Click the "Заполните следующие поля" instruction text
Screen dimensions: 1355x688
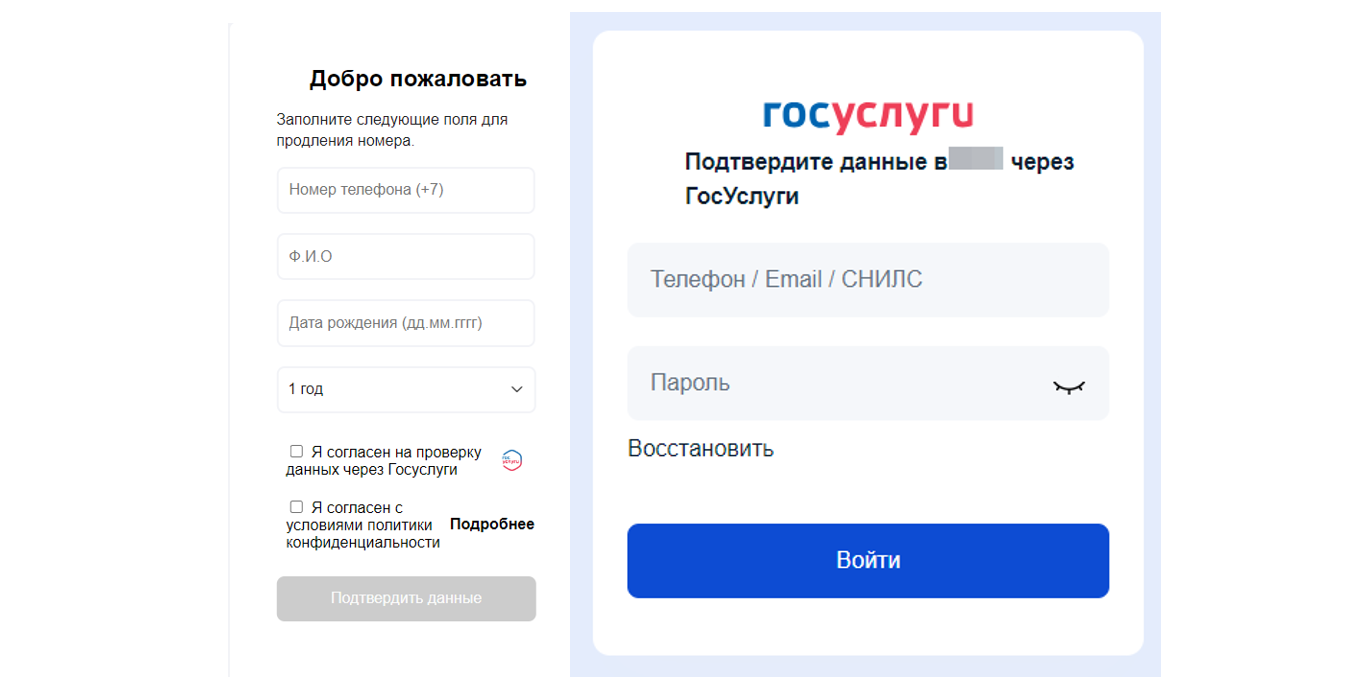[392, 130]
